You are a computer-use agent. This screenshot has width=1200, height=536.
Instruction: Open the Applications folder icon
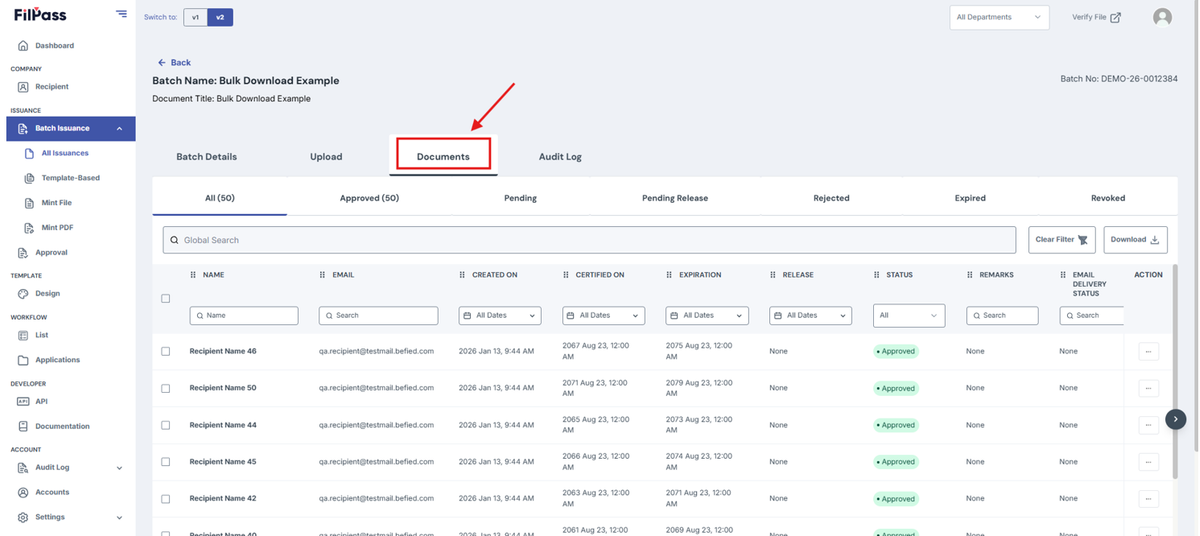coord(24,360)
